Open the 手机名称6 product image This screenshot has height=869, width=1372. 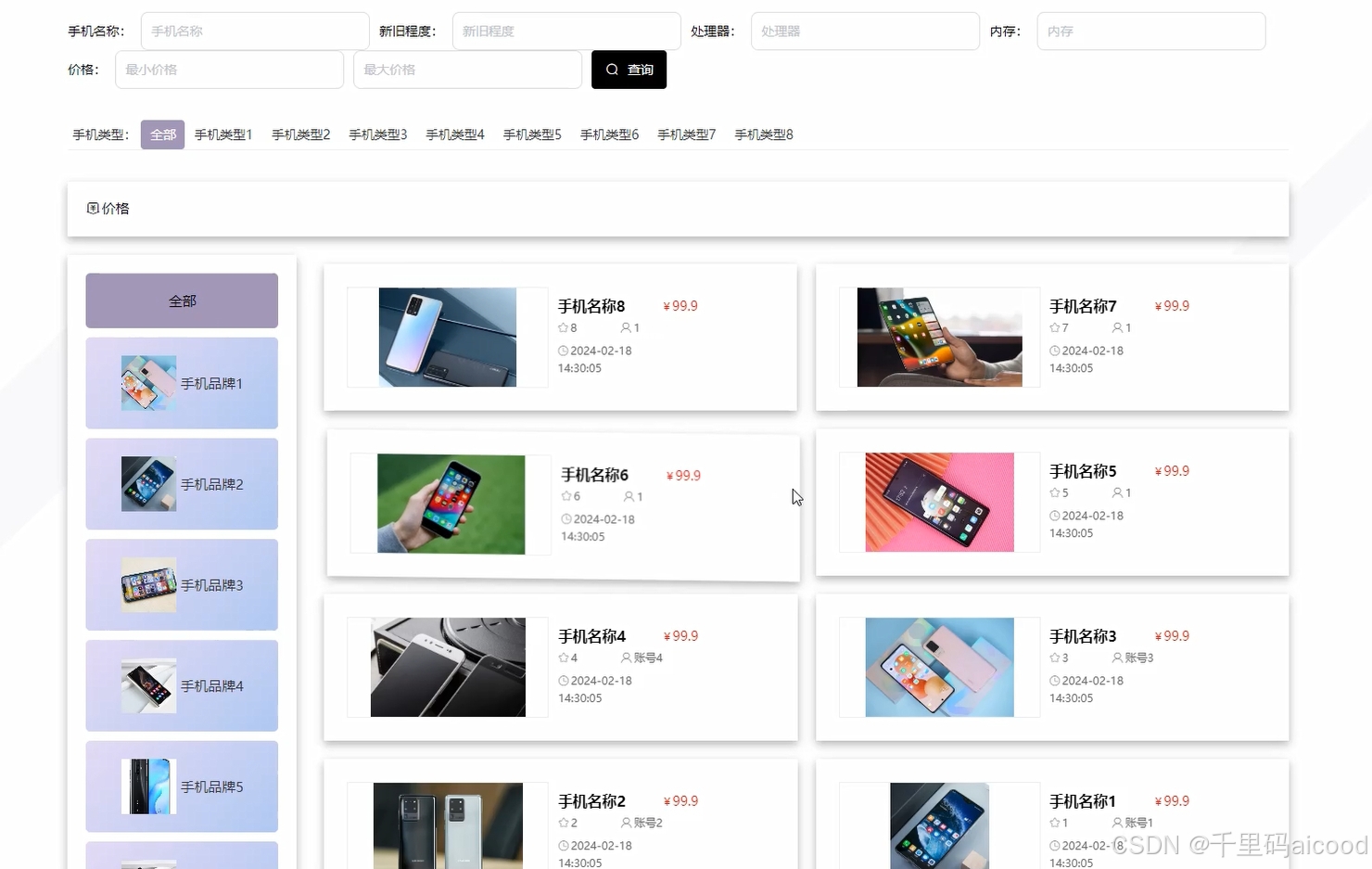pos(451,505)
